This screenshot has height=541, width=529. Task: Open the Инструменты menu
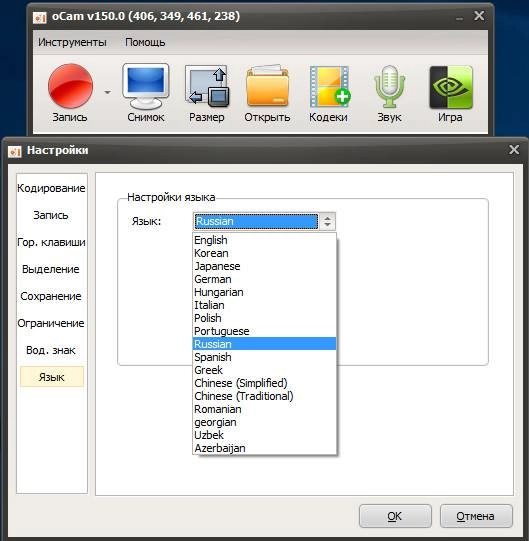tap(72, 42)
